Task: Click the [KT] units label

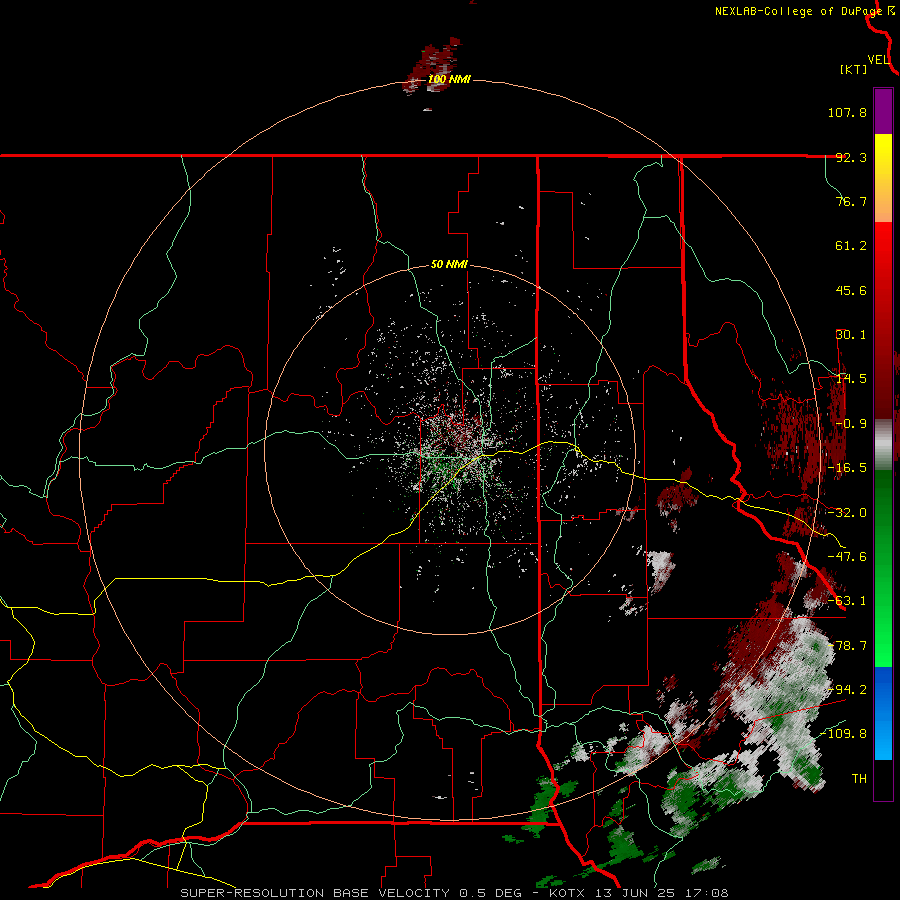Action: click(854, 69)
